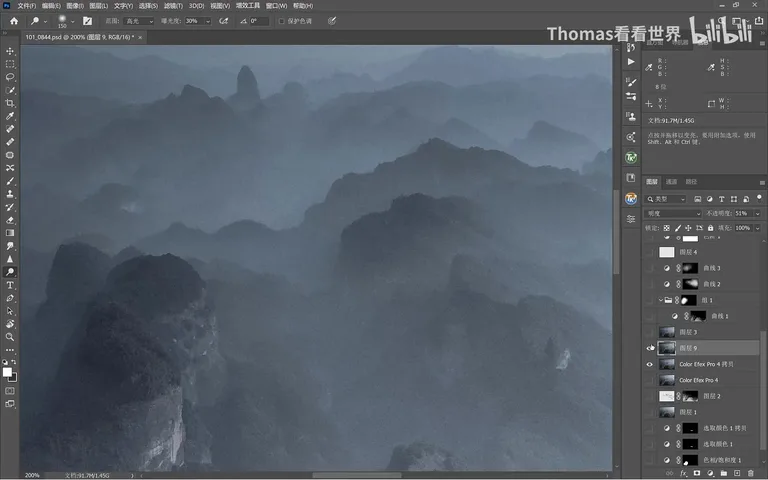Select the Crop tool in toolbar

tap(10, 103)
